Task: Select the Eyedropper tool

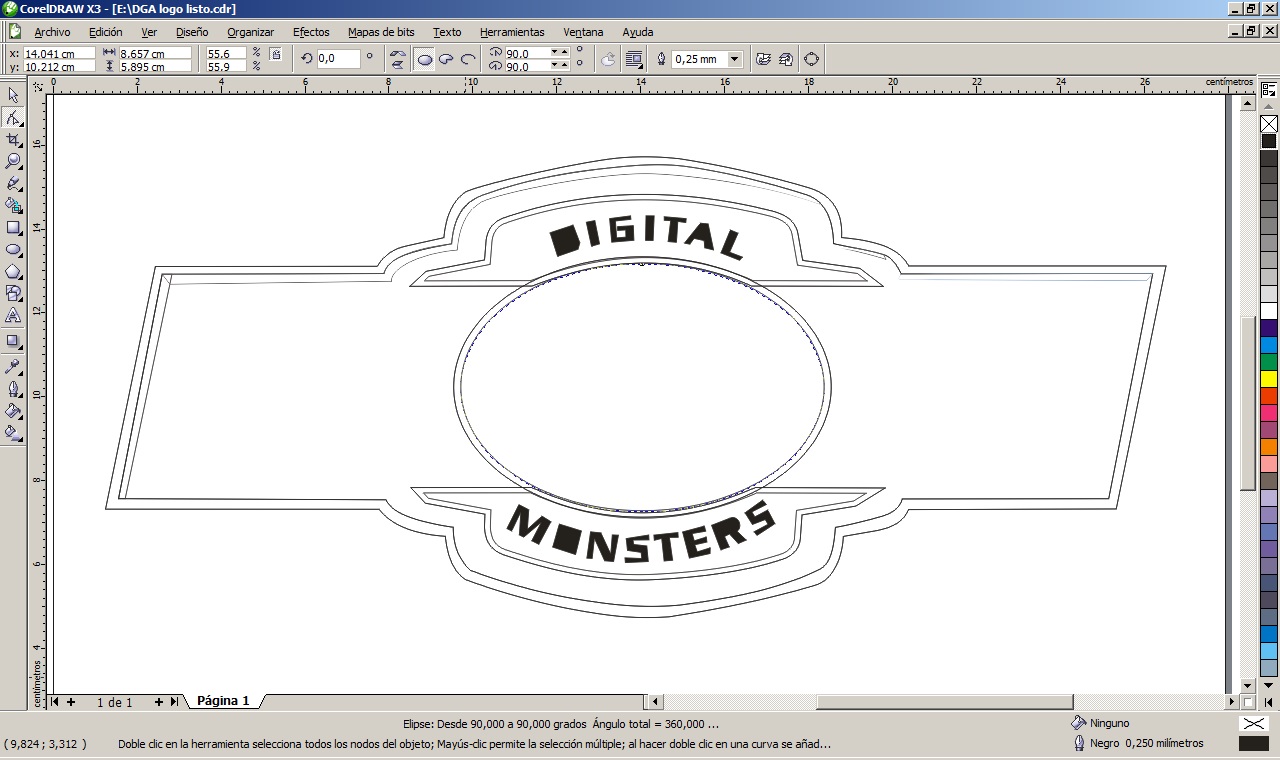Action: (13, 366)
